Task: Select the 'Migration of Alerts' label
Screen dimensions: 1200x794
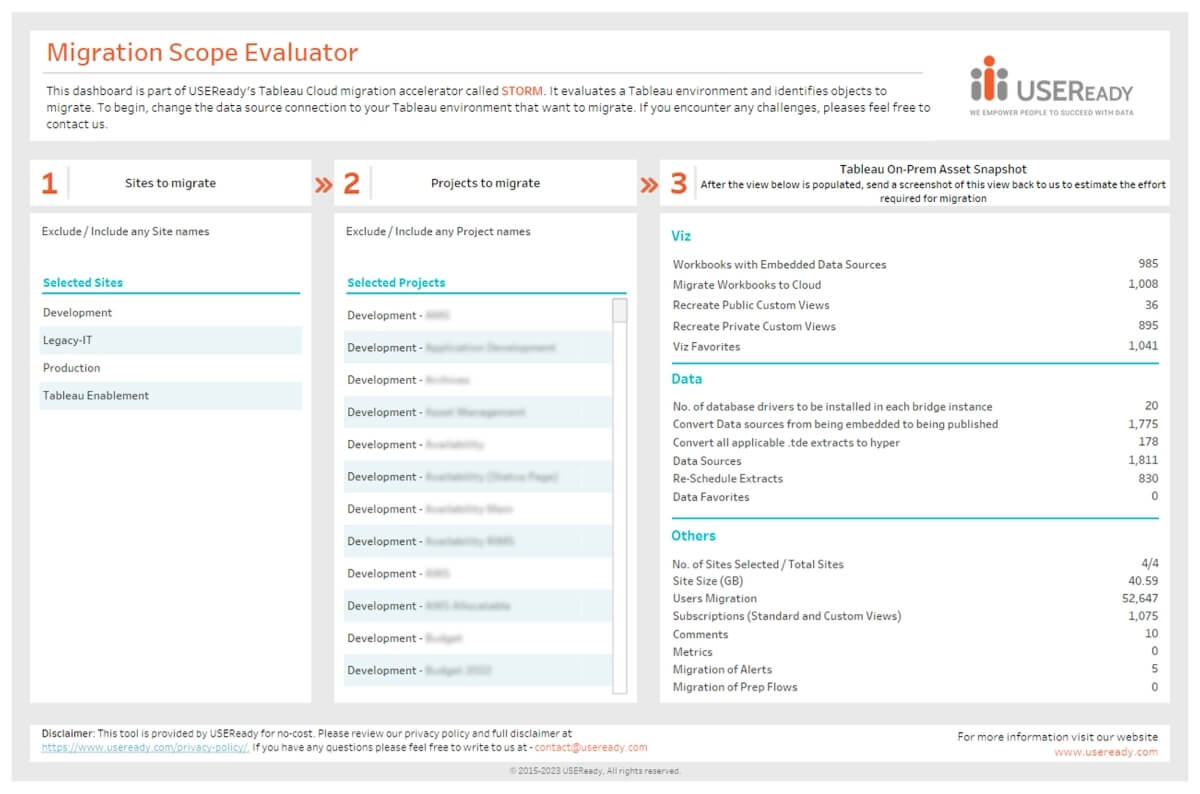Action: [723, 670]
